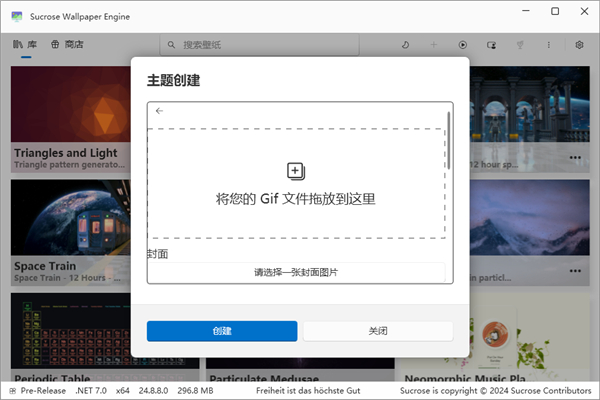
Task: Open the display preferences monitor icon
Action: (x=491, y=45)
